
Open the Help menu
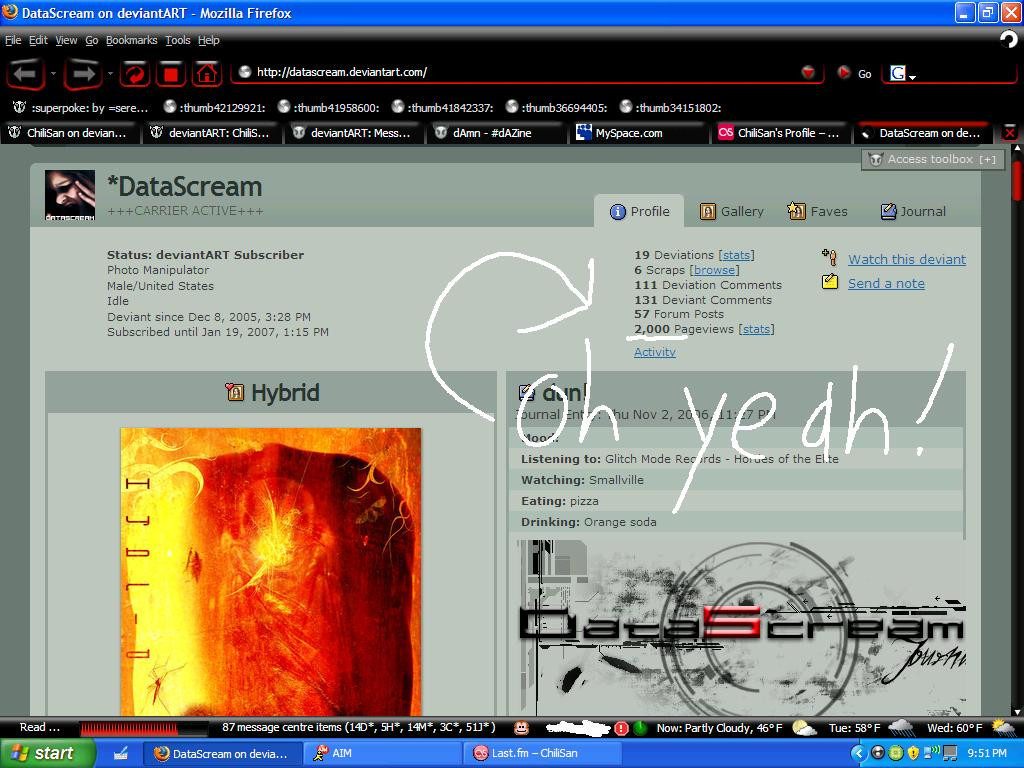[208, 40]
